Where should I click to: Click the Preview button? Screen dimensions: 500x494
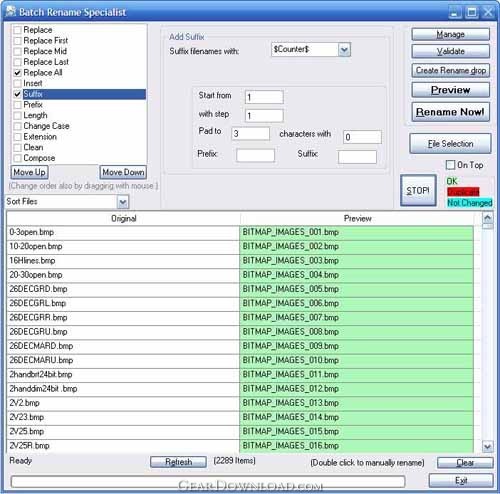click(450, 90)
